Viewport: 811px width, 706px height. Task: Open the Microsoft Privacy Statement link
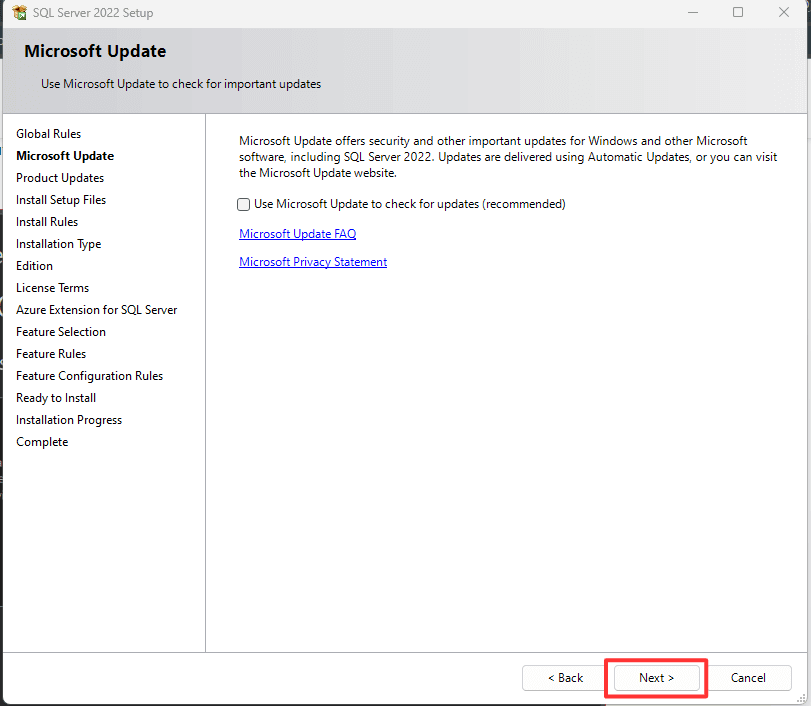point(313,262)
